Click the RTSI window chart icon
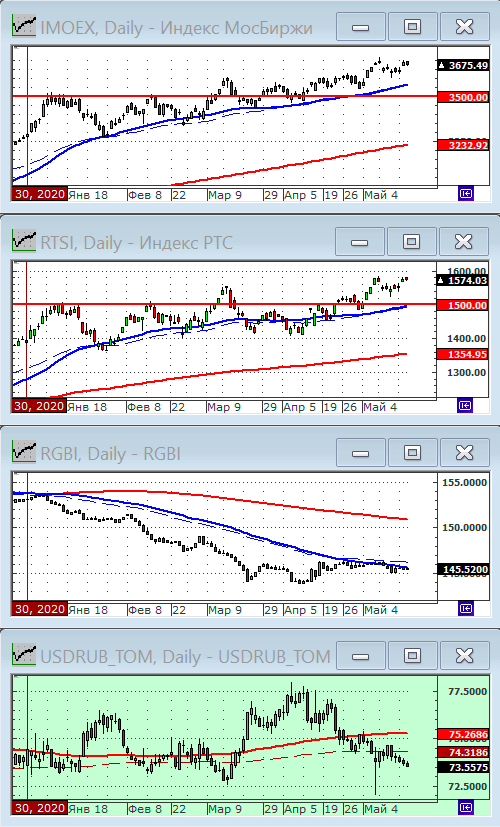The image size is (500, 827). [x=24, y=241]
